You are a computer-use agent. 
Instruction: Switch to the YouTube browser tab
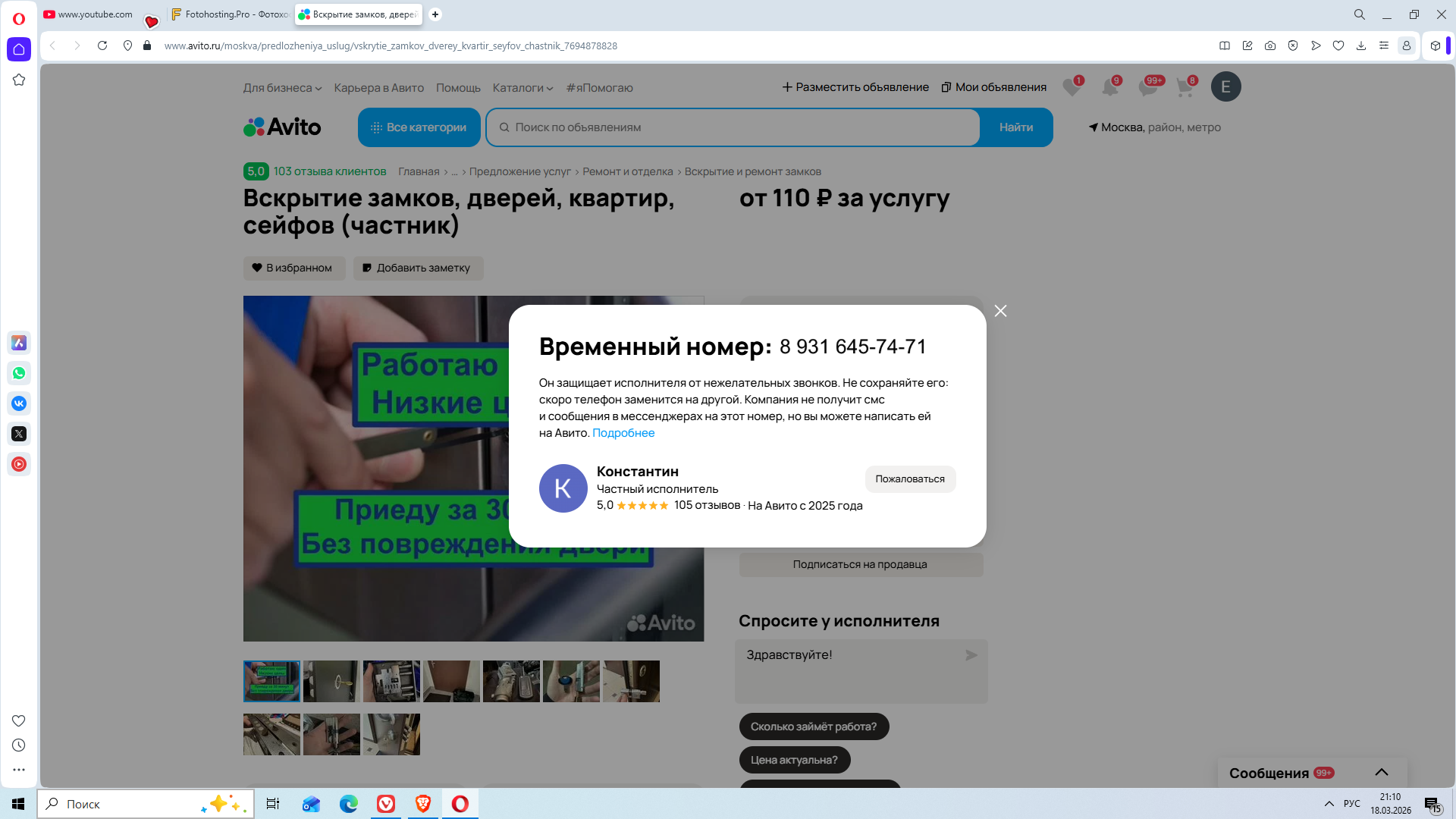coord(89,14)
